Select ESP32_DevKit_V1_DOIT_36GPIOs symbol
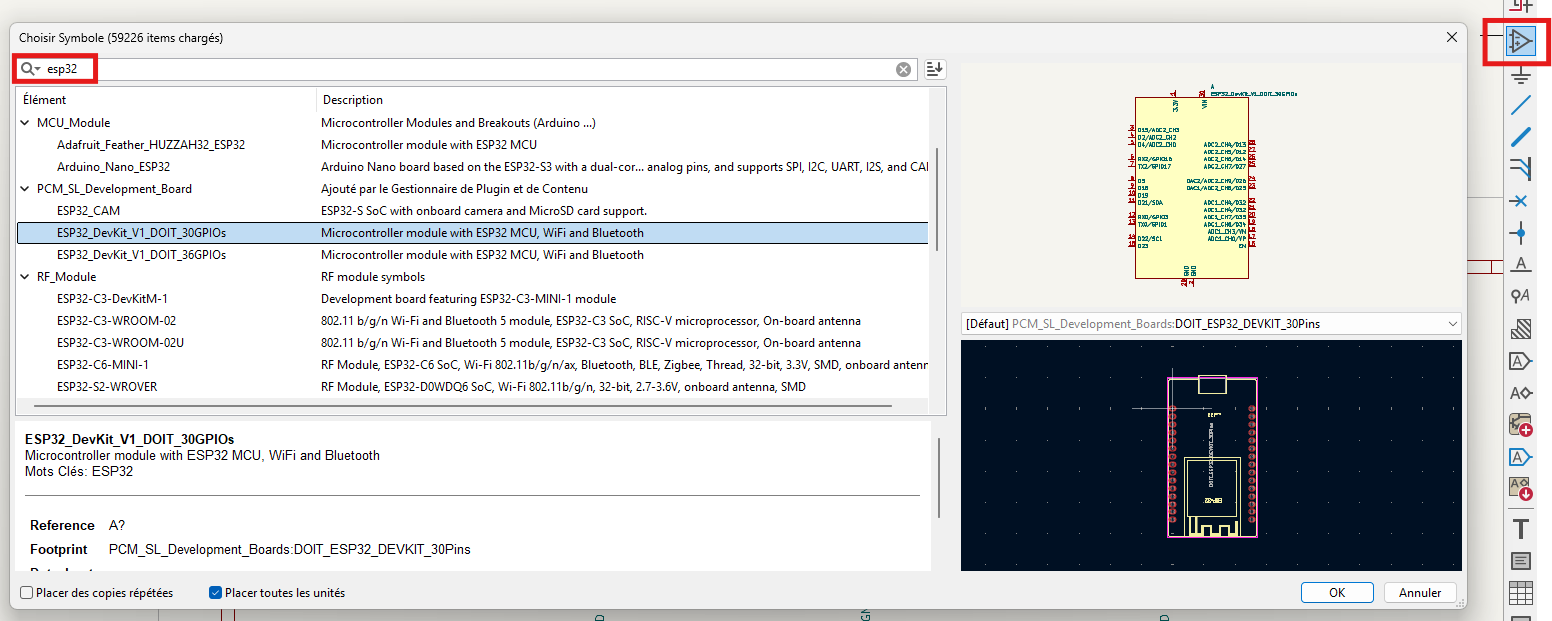Viewport: 1552px width, 621px height. [141, 255]
